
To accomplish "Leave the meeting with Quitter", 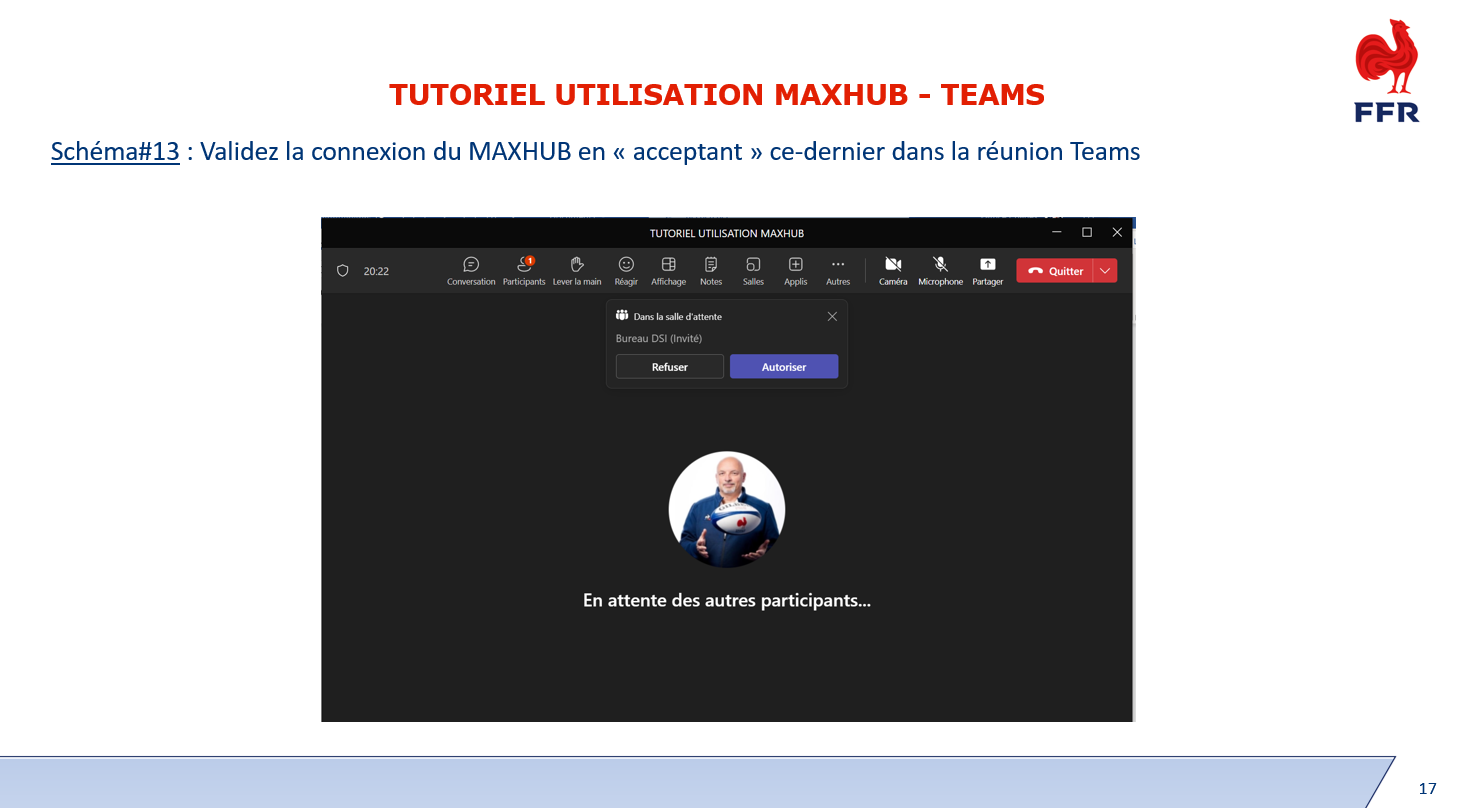I will coord(1055,271).
